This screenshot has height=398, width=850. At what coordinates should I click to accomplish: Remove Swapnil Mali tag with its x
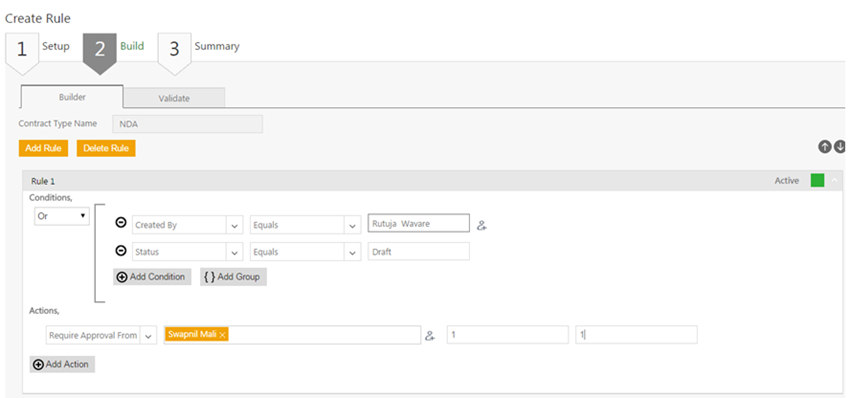[222, 335]
